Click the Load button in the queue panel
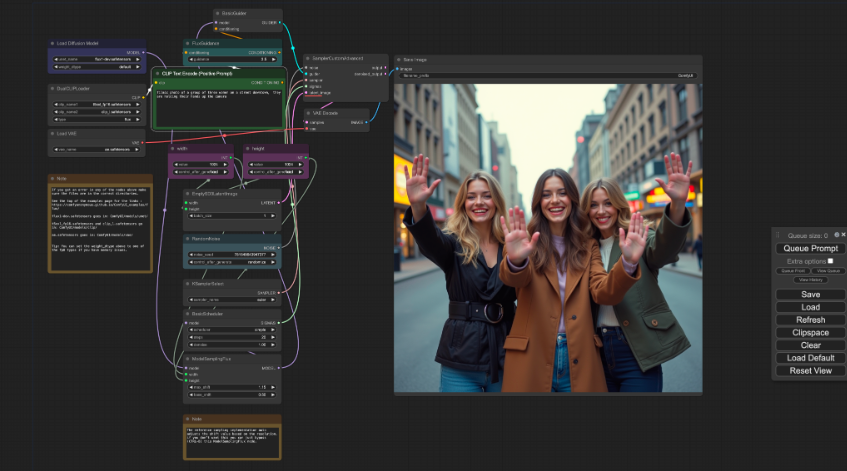The image size is (847, 471). pos(810,307)
